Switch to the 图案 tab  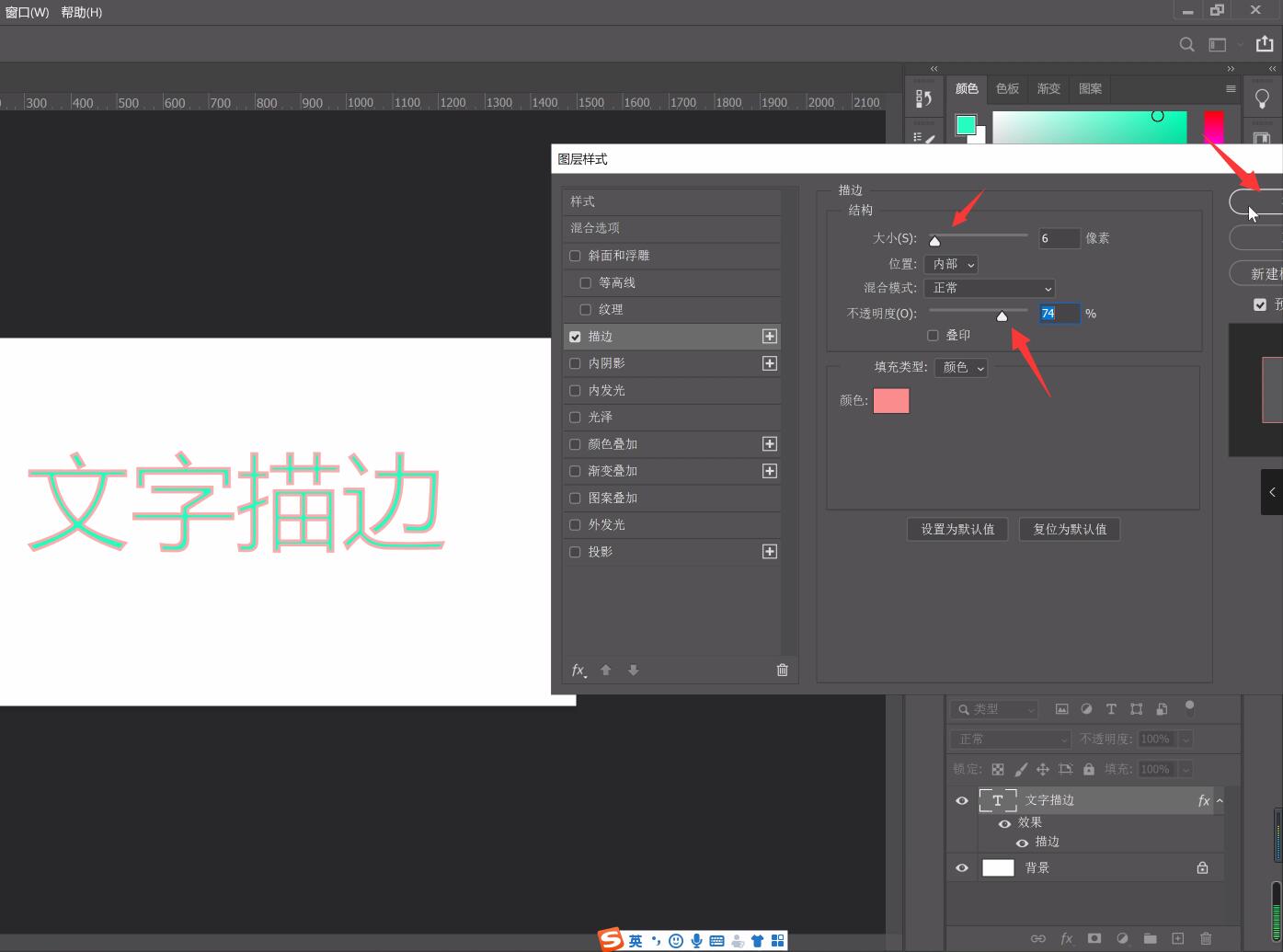click(1090, 88)
